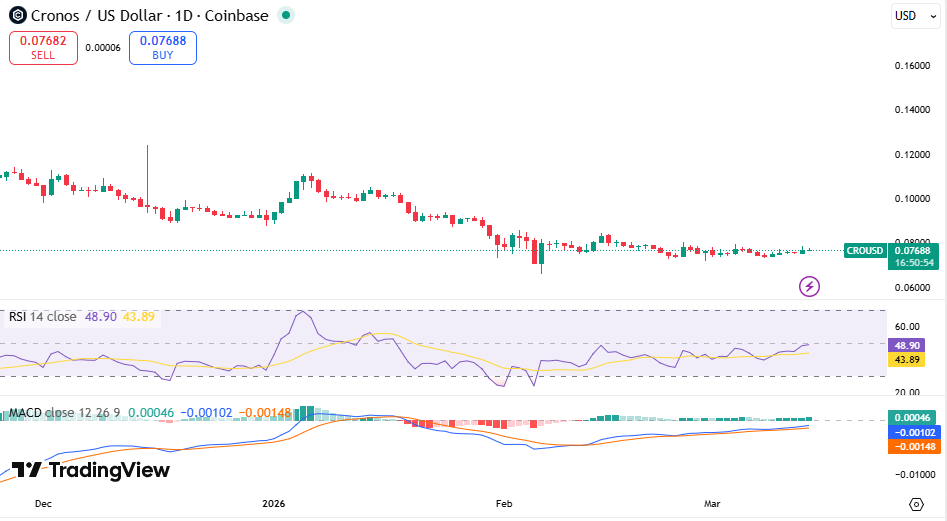Open the purple lightning bolt icon
The width and height of the screenshot is (947, 521).
809,286
